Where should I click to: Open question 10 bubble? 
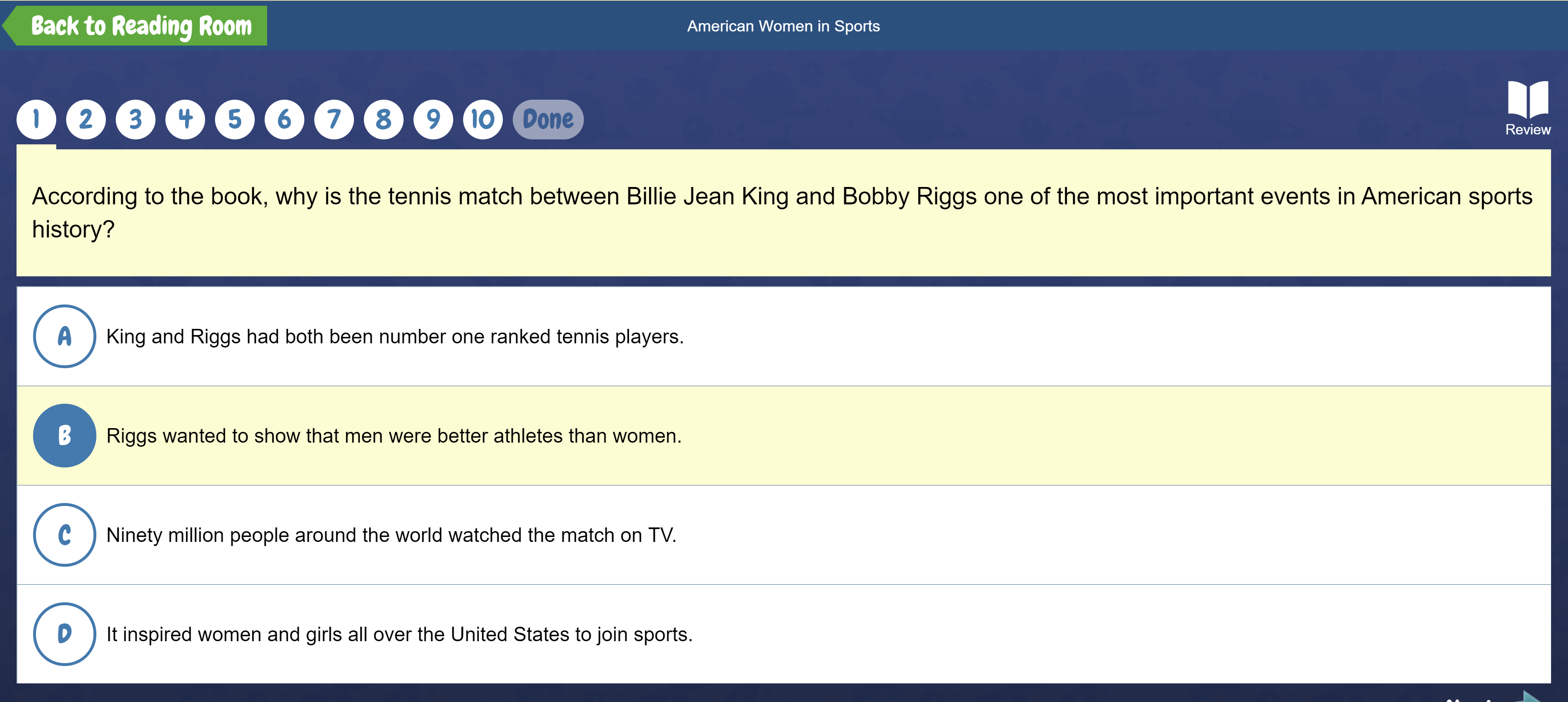pyautogui.click(x=483, y=119)
